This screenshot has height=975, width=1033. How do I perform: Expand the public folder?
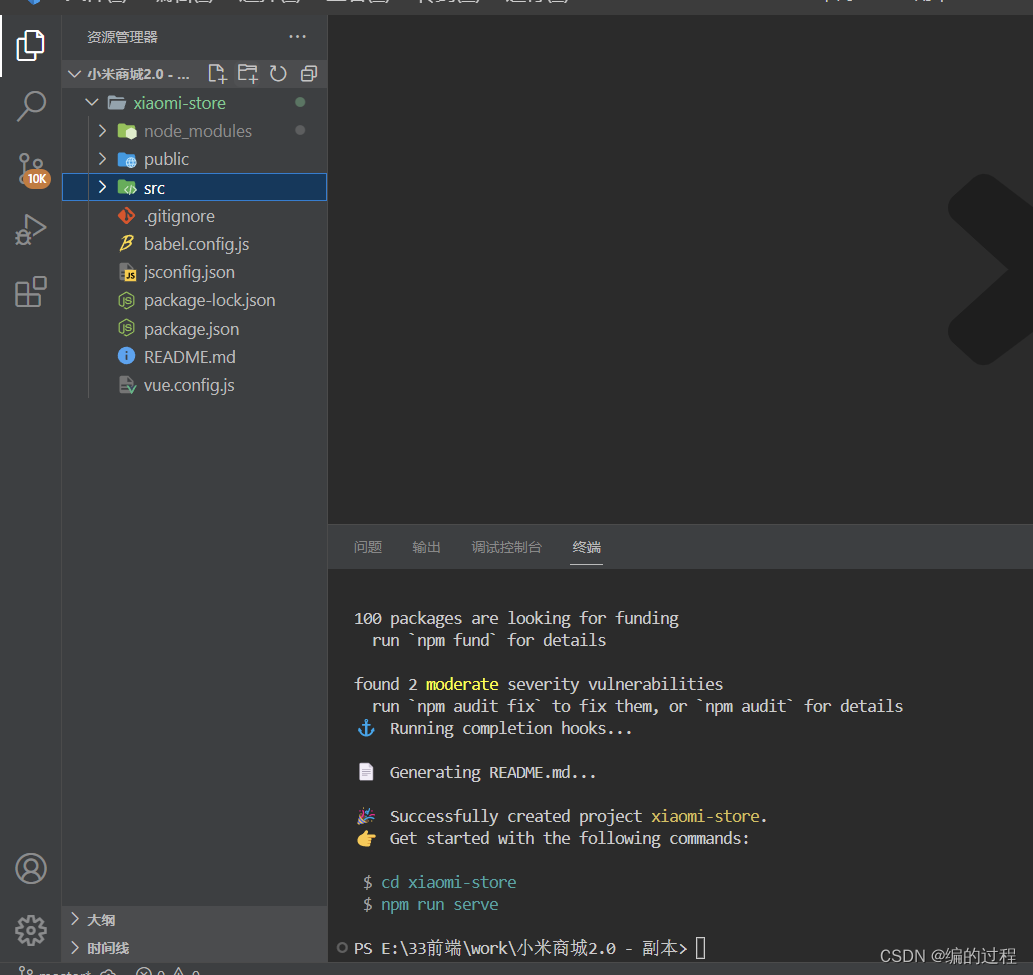[x=102, y=159]
